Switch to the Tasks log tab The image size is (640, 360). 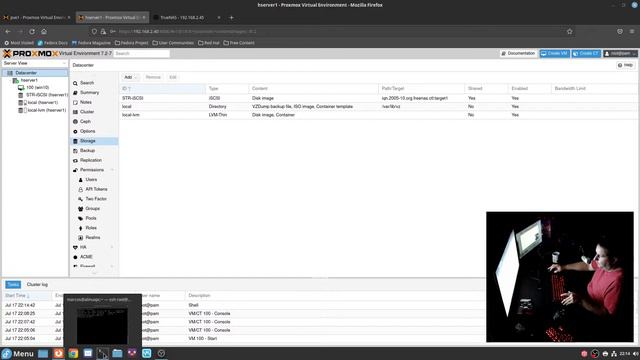click(13, 284)
